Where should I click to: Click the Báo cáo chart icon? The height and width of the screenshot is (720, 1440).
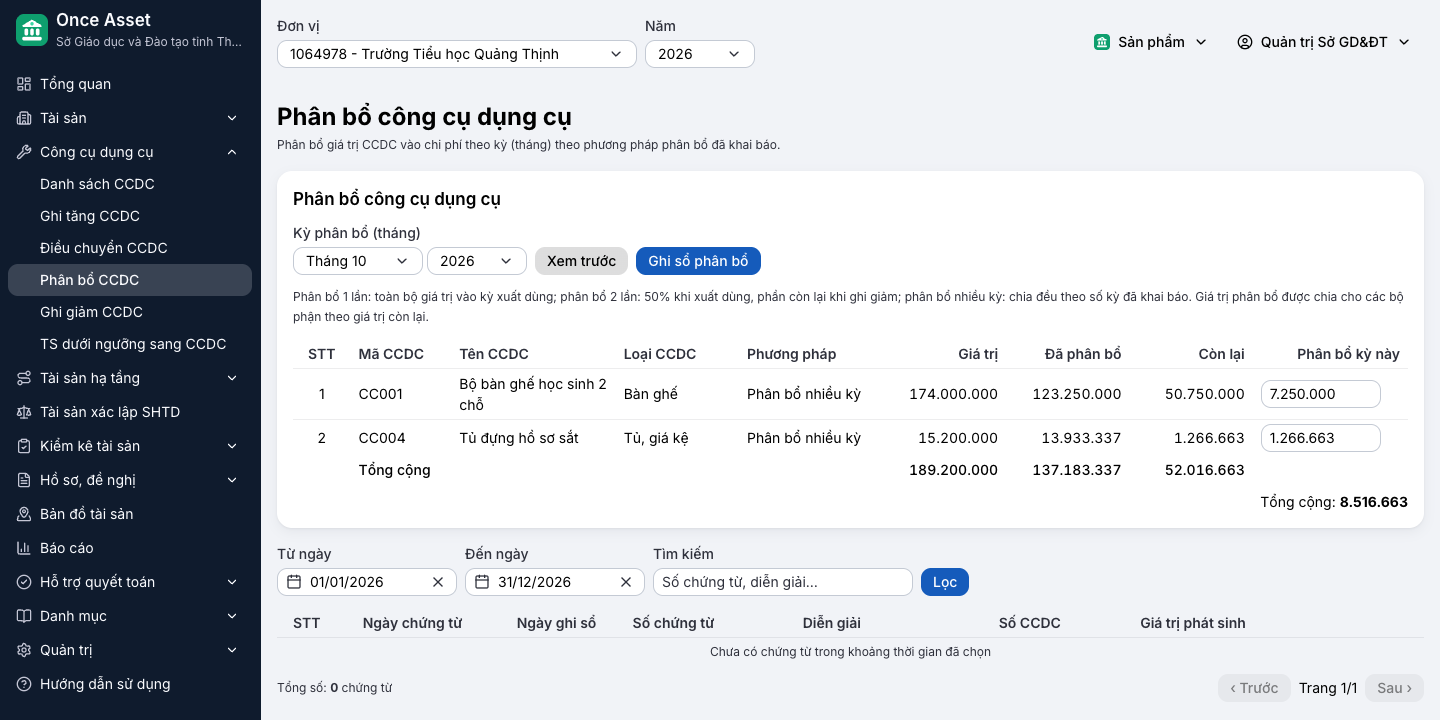coord(24,548)
